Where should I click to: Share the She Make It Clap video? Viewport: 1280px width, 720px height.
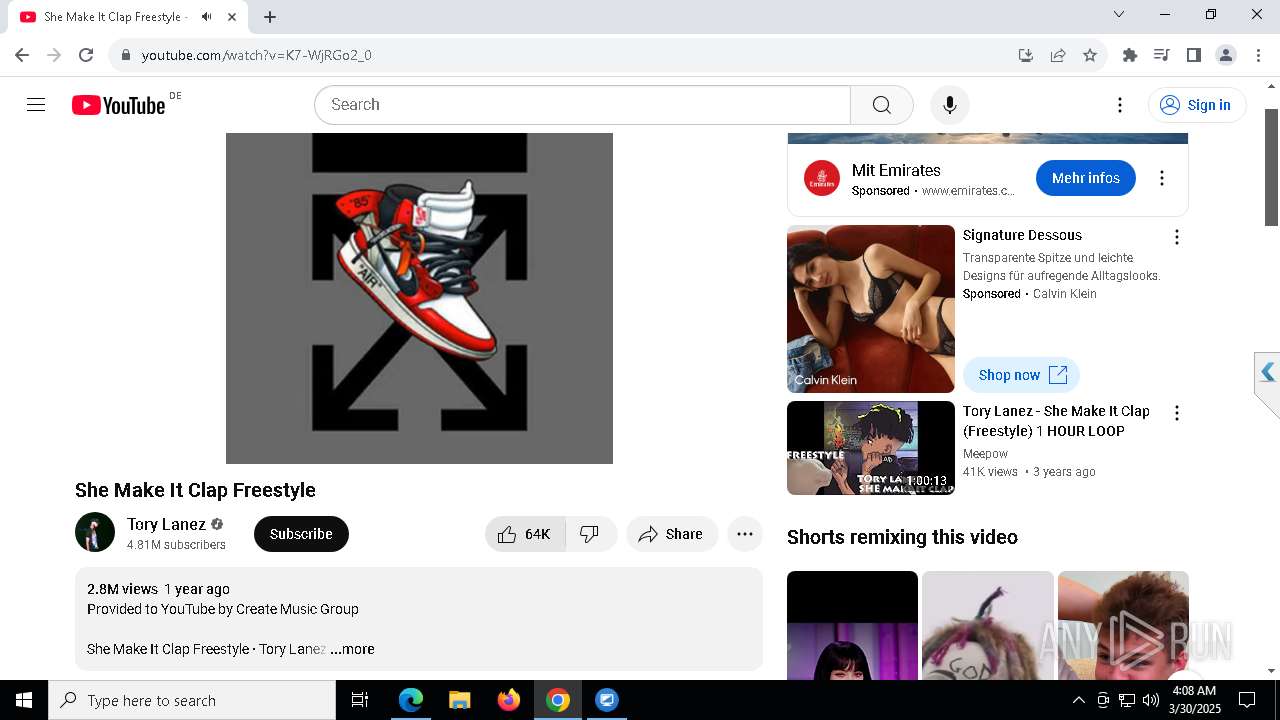point(671,534)
